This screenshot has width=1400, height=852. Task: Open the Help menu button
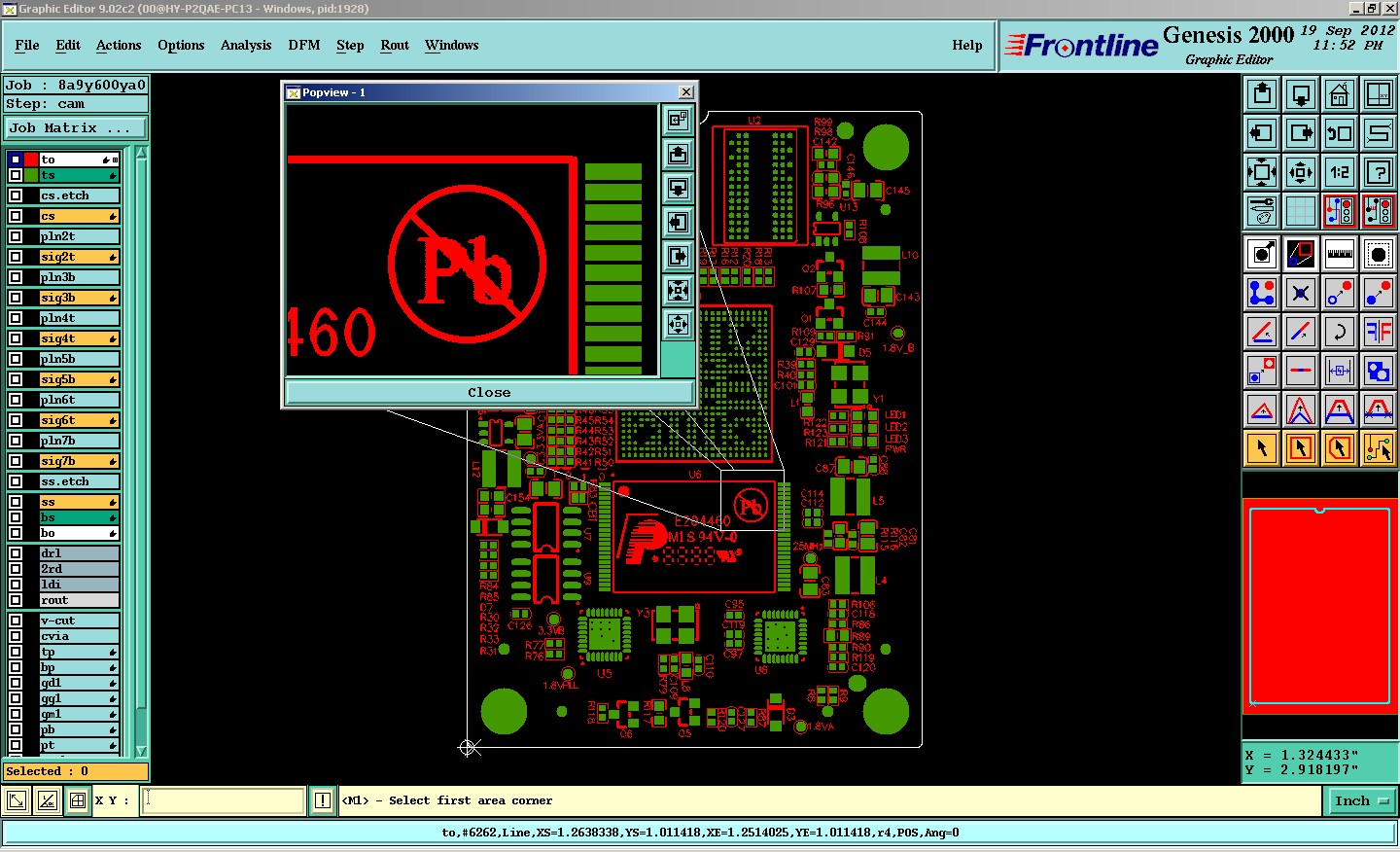pyautogui.click(x=967, y=45)
